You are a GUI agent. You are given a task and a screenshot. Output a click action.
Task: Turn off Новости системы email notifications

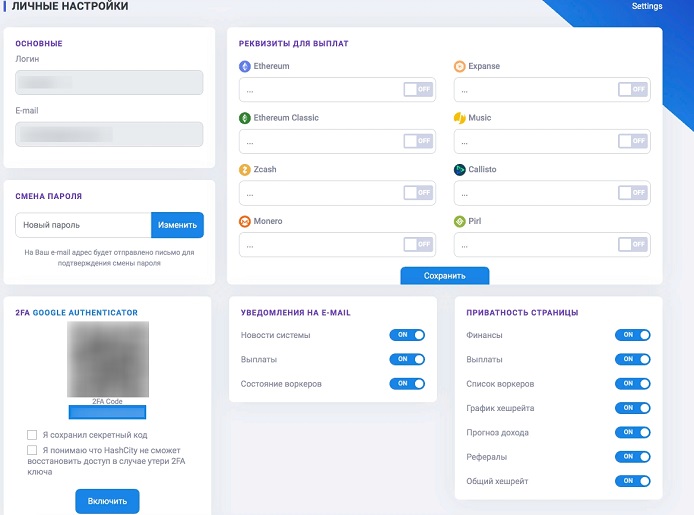407,335
